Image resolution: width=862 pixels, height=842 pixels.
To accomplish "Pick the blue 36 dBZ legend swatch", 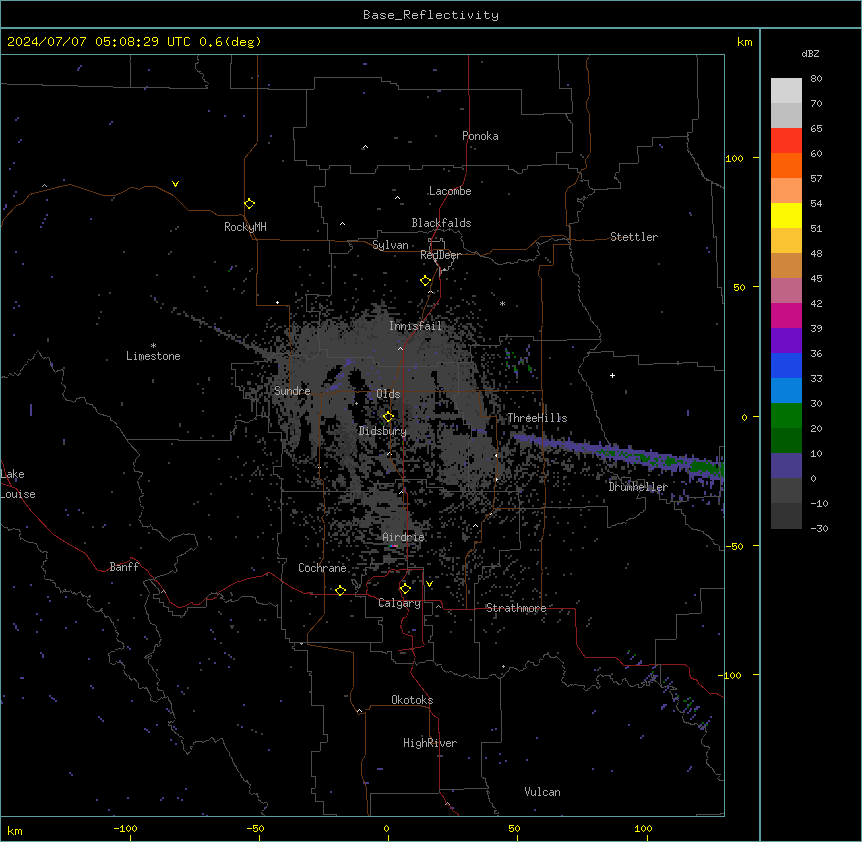I will (x=786, y=365).
